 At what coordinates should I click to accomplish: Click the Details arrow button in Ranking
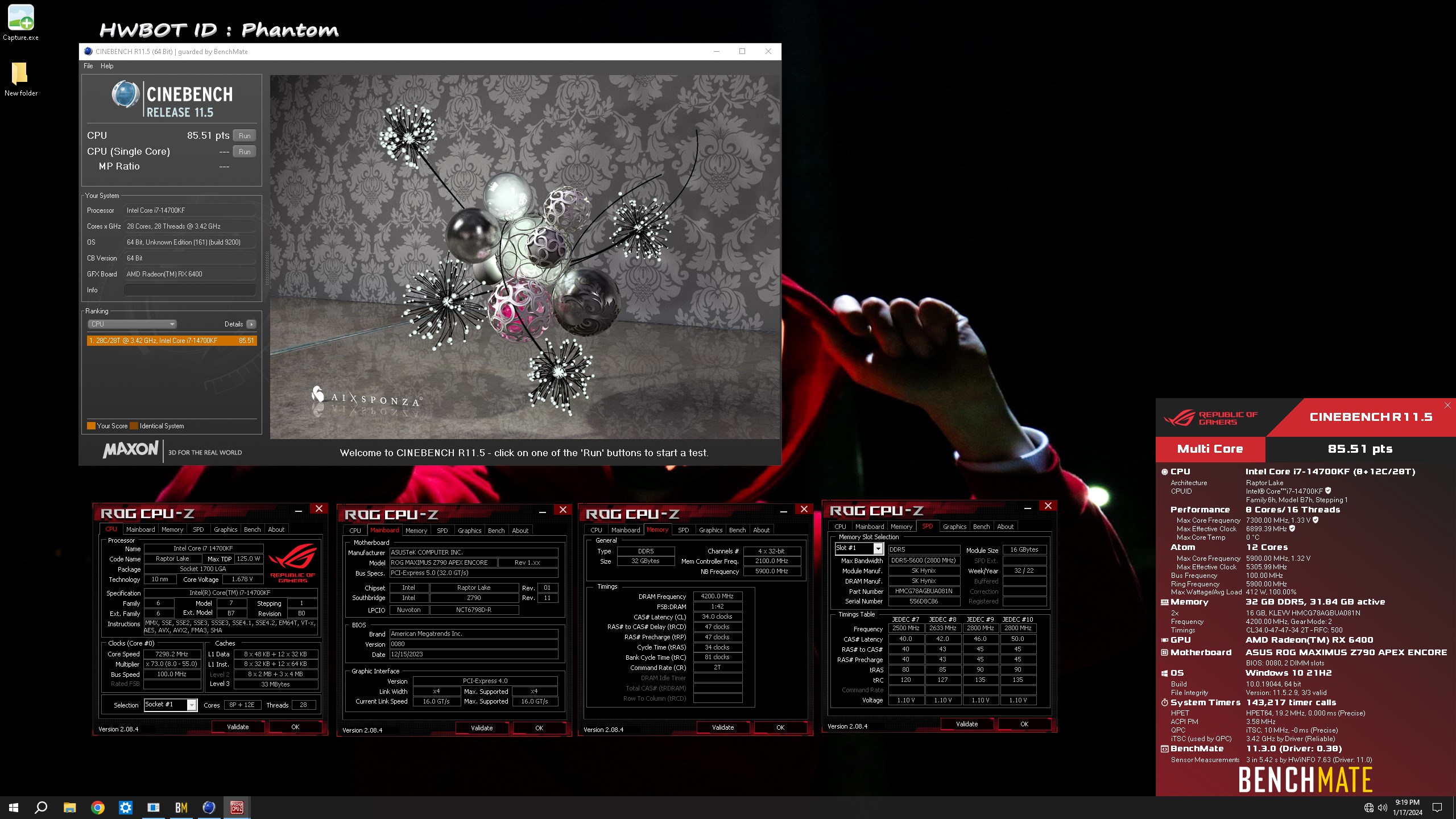click(x=251, y=324)
